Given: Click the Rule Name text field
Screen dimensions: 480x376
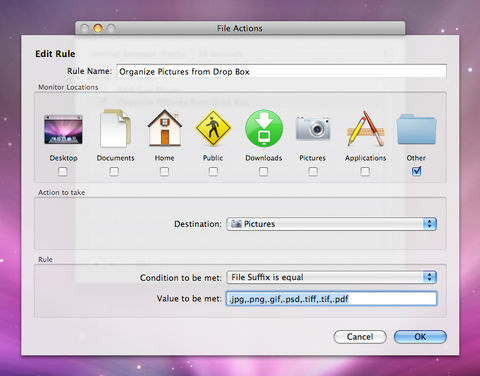Looking at the screenshot, I should [x=282, y=71].
